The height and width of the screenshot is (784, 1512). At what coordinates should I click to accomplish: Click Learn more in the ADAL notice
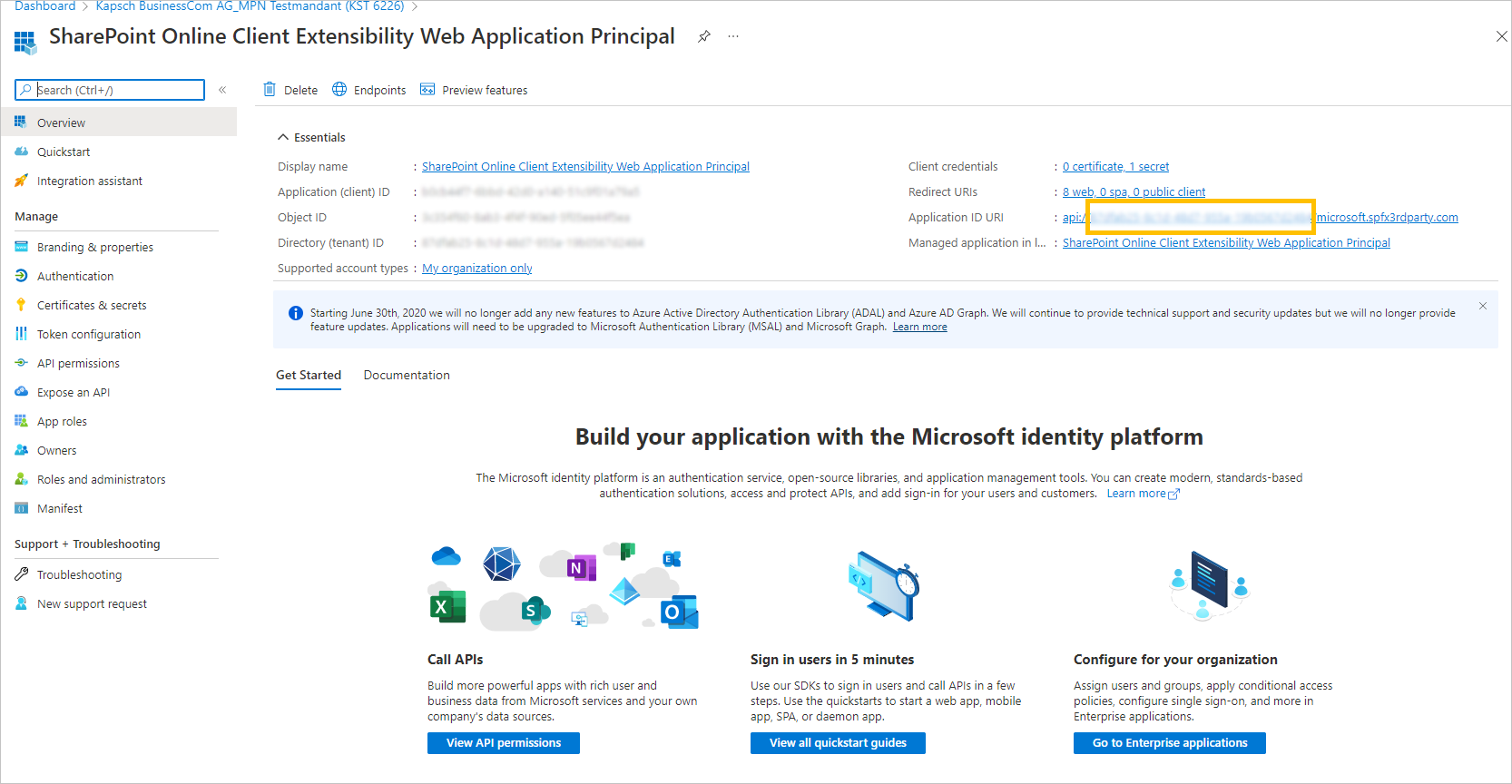[919, 327]
